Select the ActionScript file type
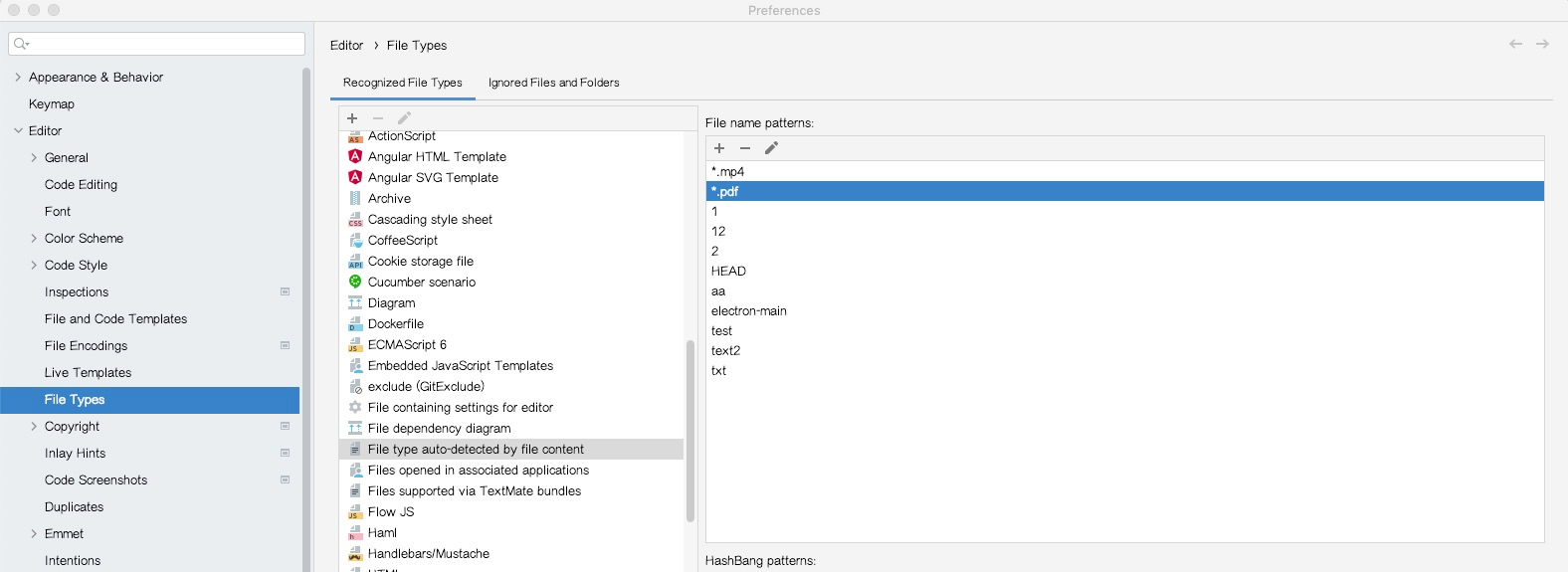Screen dimensions: 1568x572 (x=511, y=136)
